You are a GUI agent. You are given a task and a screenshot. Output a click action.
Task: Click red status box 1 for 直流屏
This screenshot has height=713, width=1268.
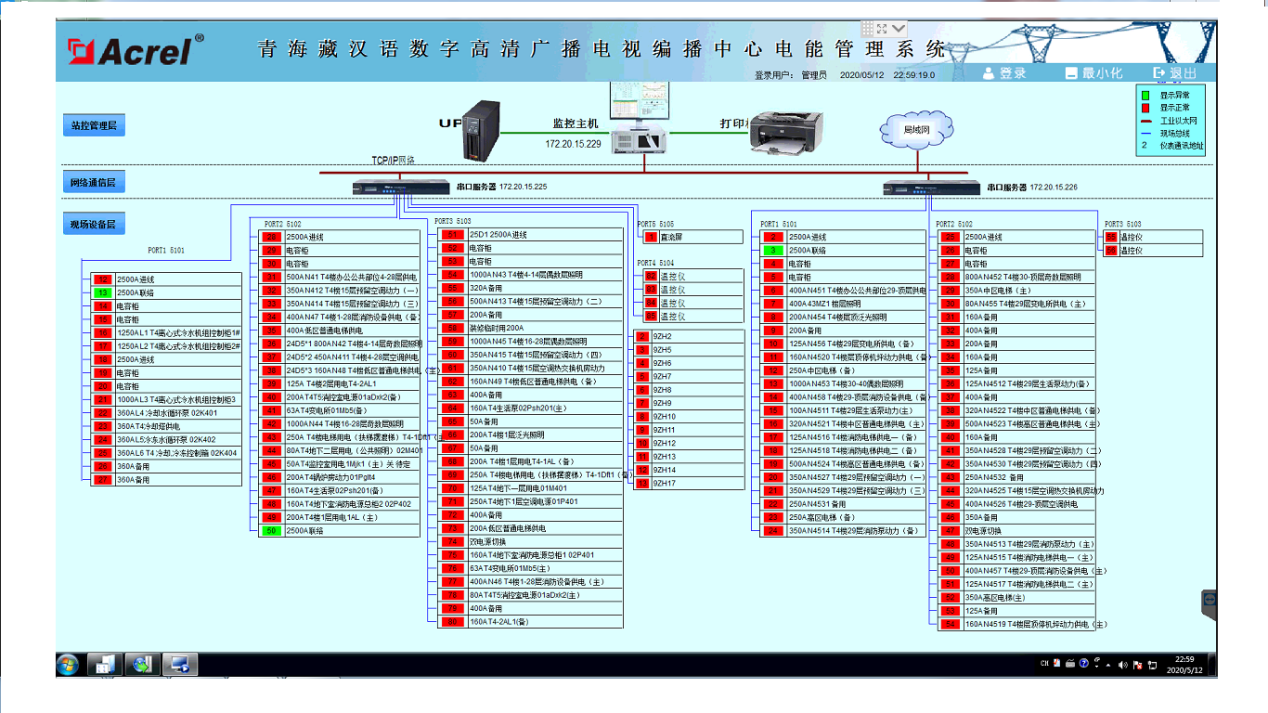point(650,237)
